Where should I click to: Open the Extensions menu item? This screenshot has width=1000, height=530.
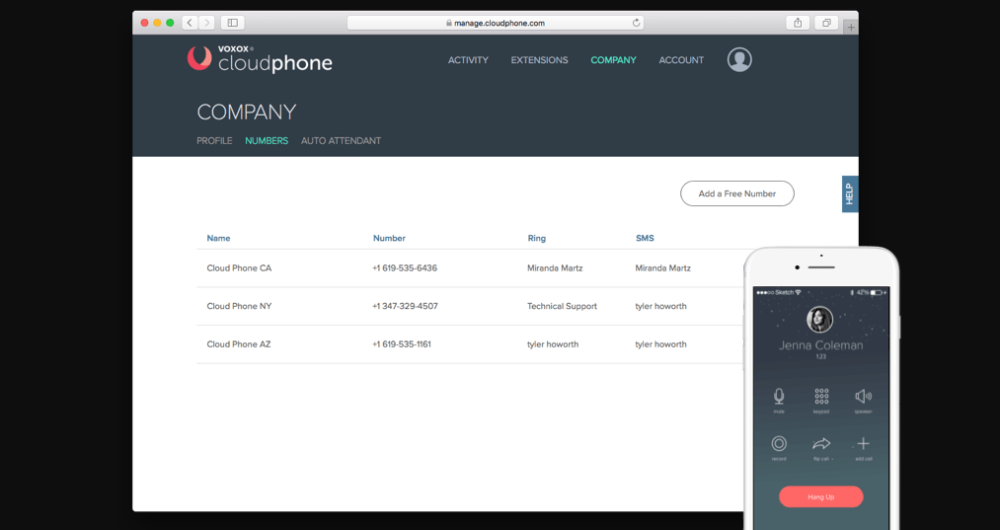click(539, 60)
